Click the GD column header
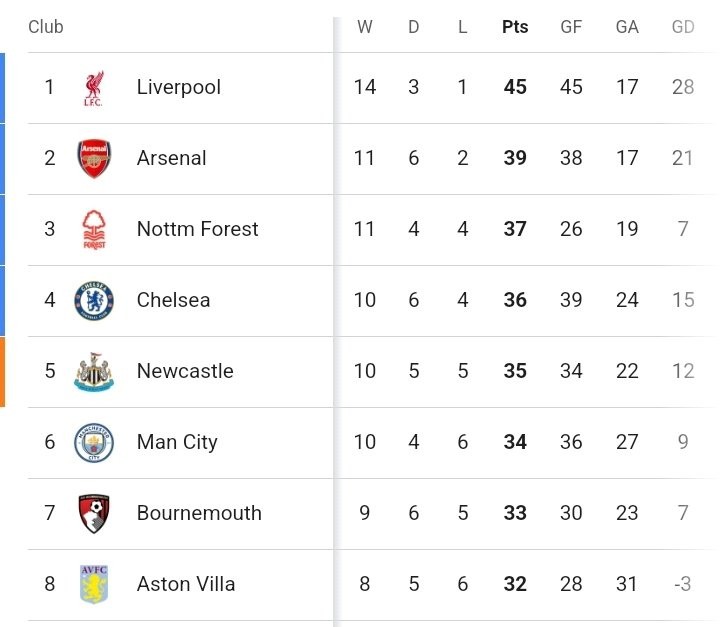This screenshot has width=720, height=627. [x=683, y=27]
